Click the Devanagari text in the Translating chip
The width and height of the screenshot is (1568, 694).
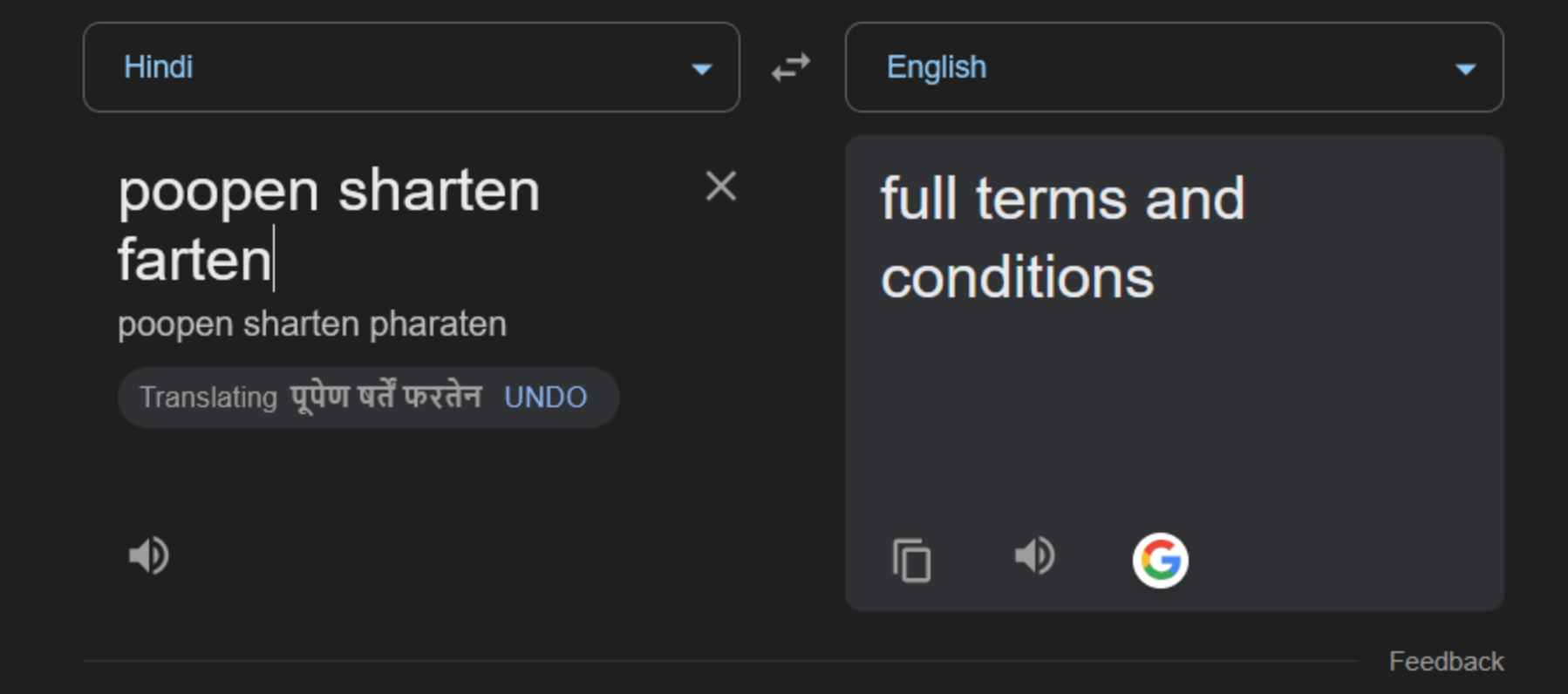coord(385,397)
